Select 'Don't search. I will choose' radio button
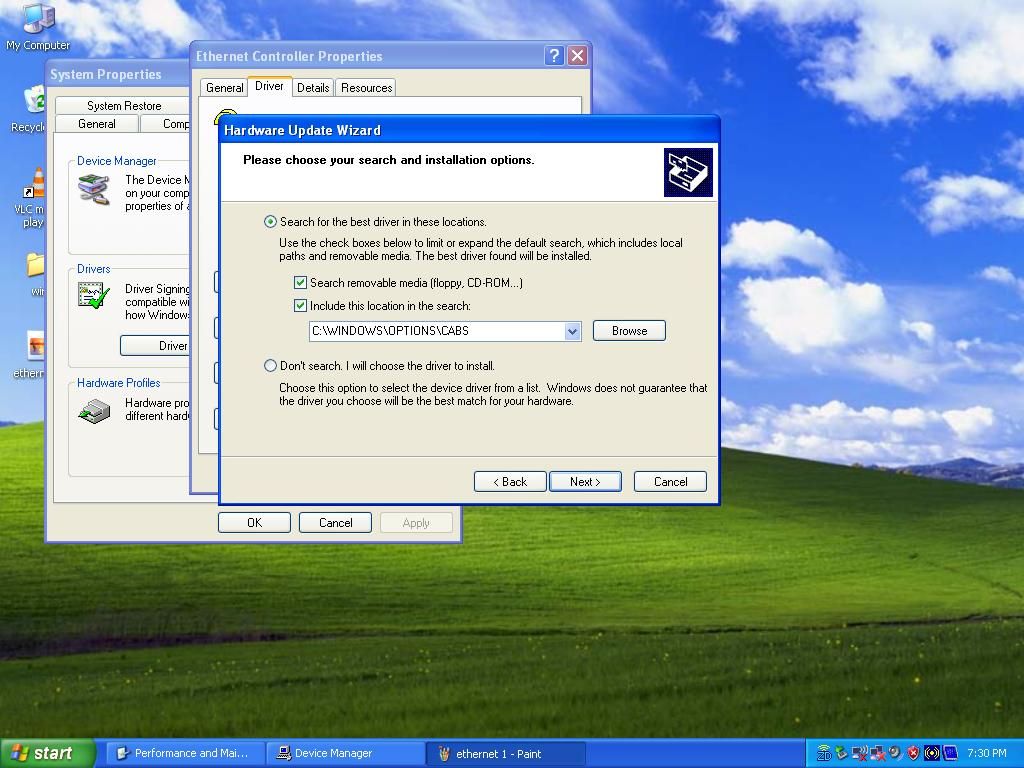 [270, 366]
